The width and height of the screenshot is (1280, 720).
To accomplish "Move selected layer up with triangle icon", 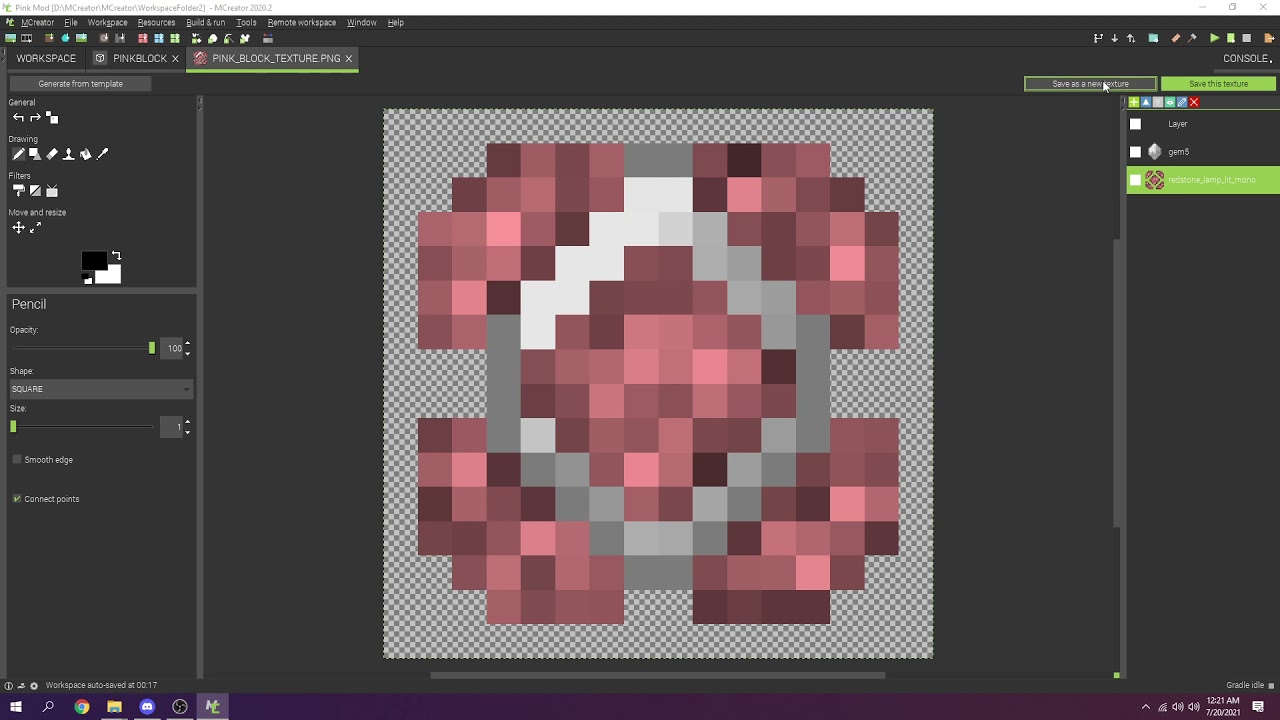I will click(x=1146, y=102).
